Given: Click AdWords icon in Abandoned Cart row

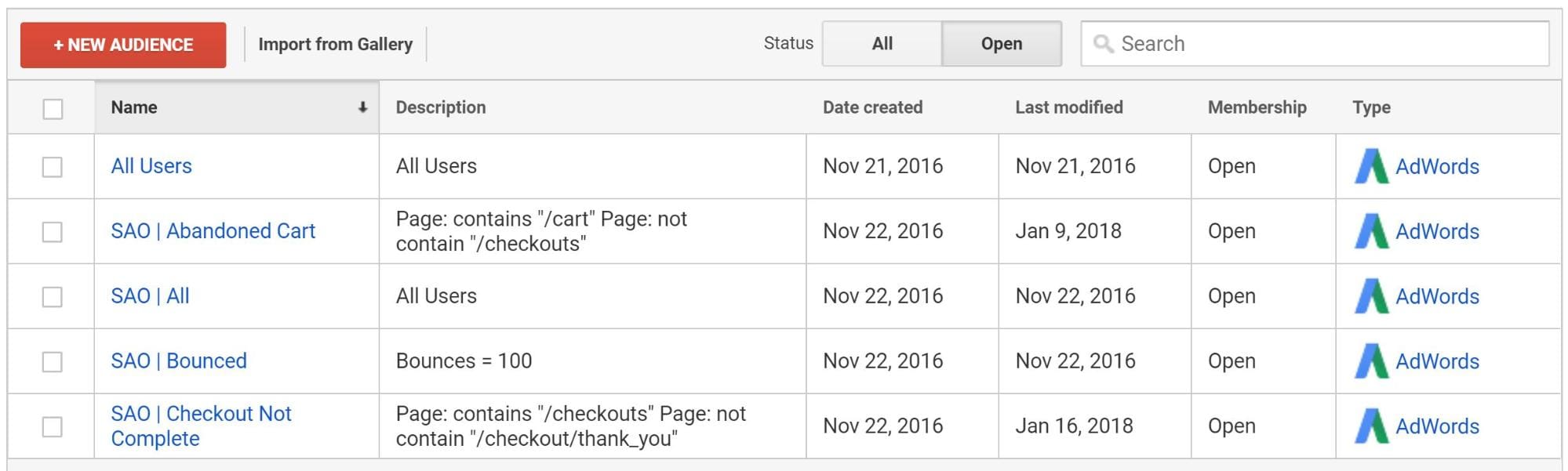Looking at the screenshot, I should click(1371, 231).
